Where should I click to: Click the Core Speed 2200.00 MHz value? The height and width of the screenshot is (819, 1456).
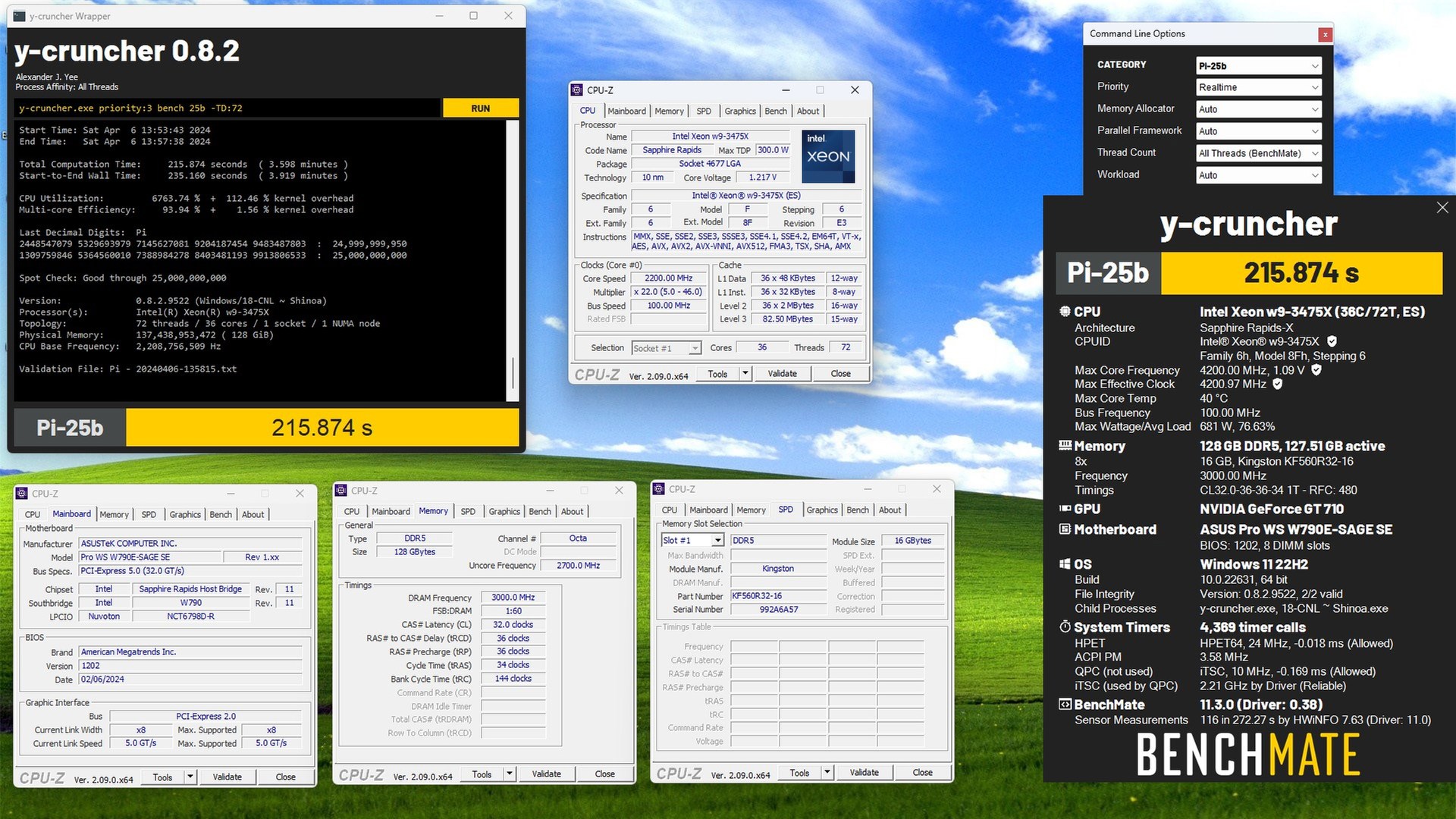pyautogui.click(x=668, y=278)
